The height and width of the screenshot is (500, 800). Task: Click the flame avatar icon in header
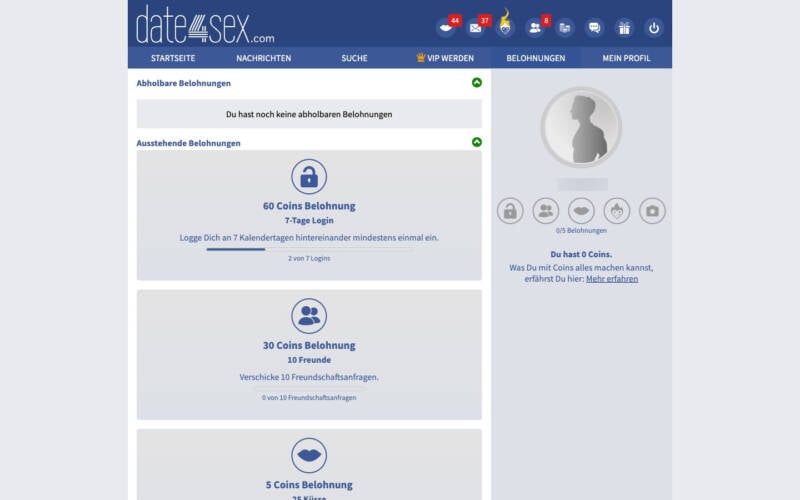click(505, 26)
